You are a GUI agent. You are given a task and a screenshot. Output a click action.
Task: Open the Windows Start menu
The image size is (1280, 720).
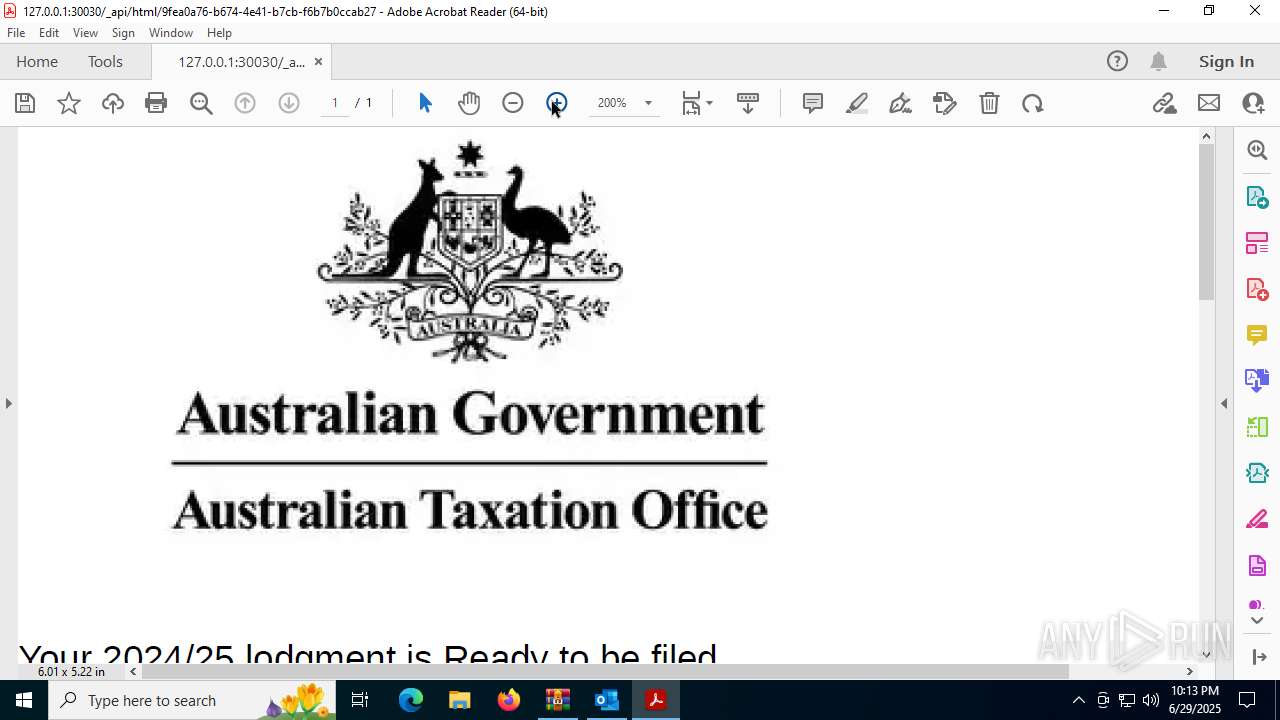pyautogui.click(x=23, y=700)
